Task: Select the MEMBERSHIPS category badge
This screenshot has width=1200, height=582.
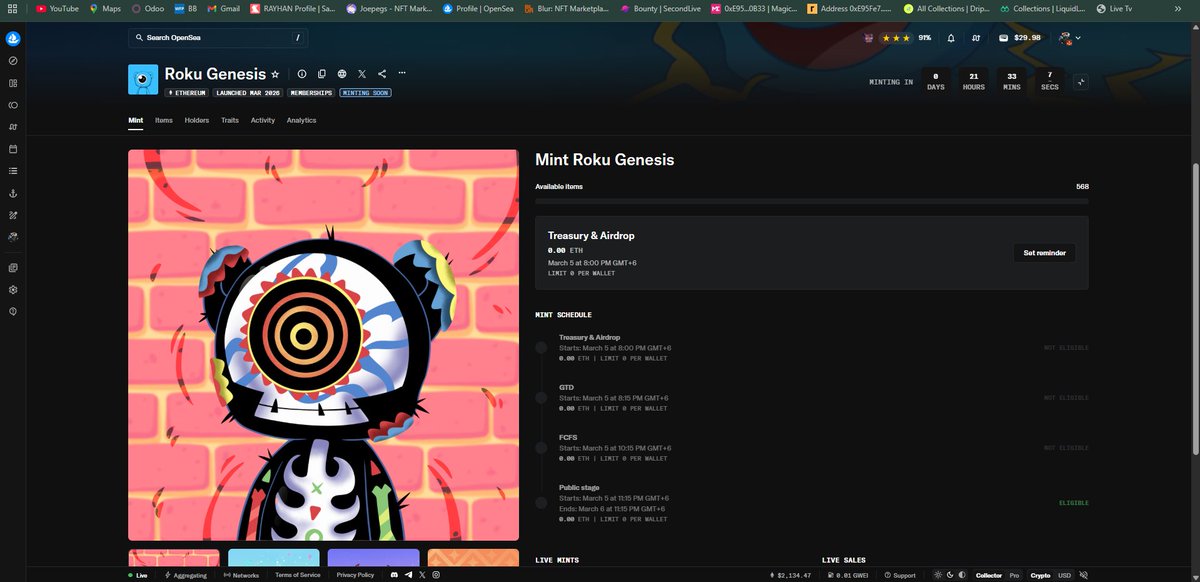Action: (311, 93)
